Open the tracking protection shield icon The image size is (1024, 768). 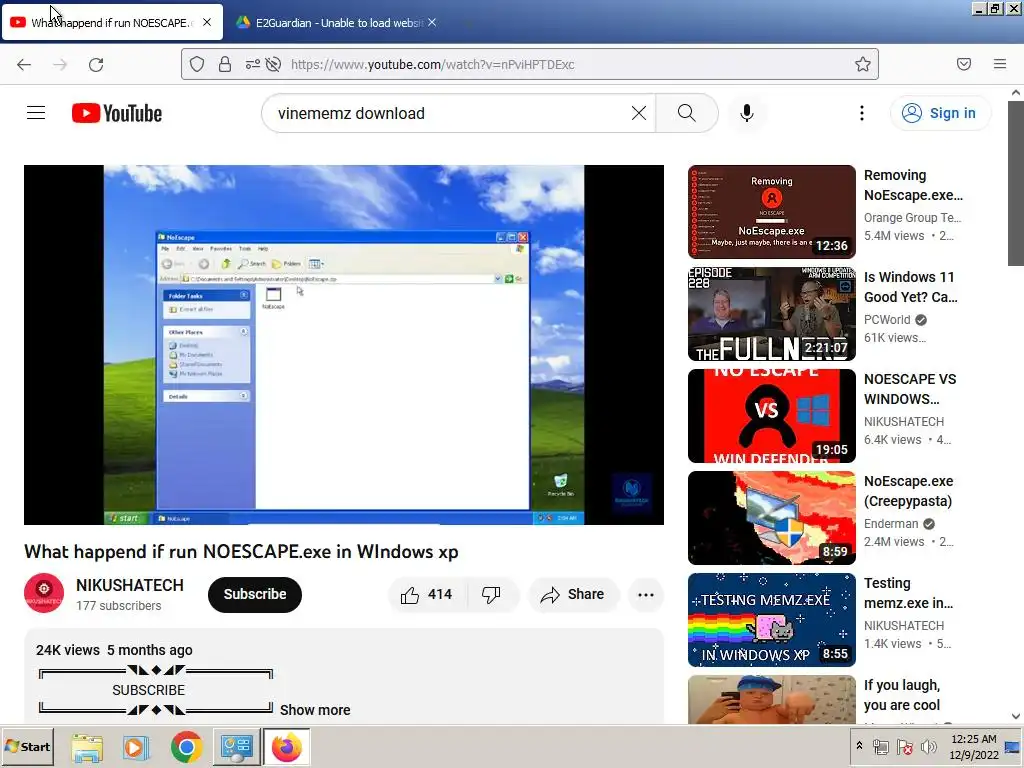pos(197,64)
